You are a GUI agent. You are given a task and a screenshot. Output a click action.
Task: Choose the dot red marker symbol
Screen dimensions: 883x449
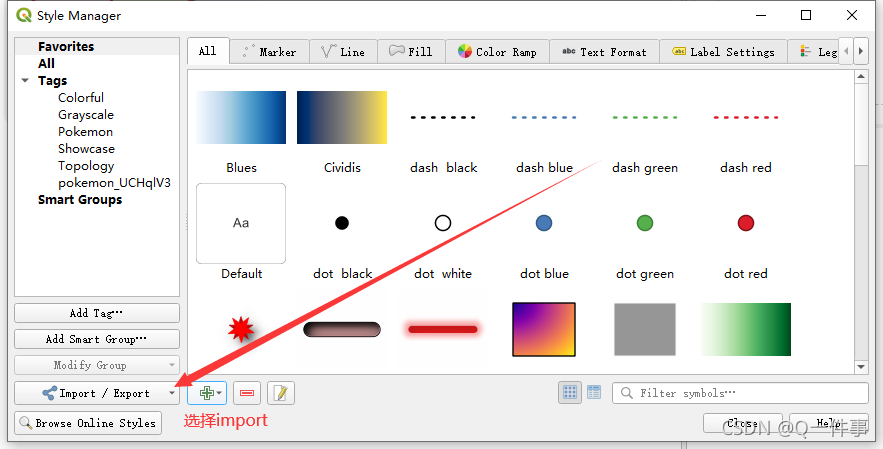(x=746, y=223)
